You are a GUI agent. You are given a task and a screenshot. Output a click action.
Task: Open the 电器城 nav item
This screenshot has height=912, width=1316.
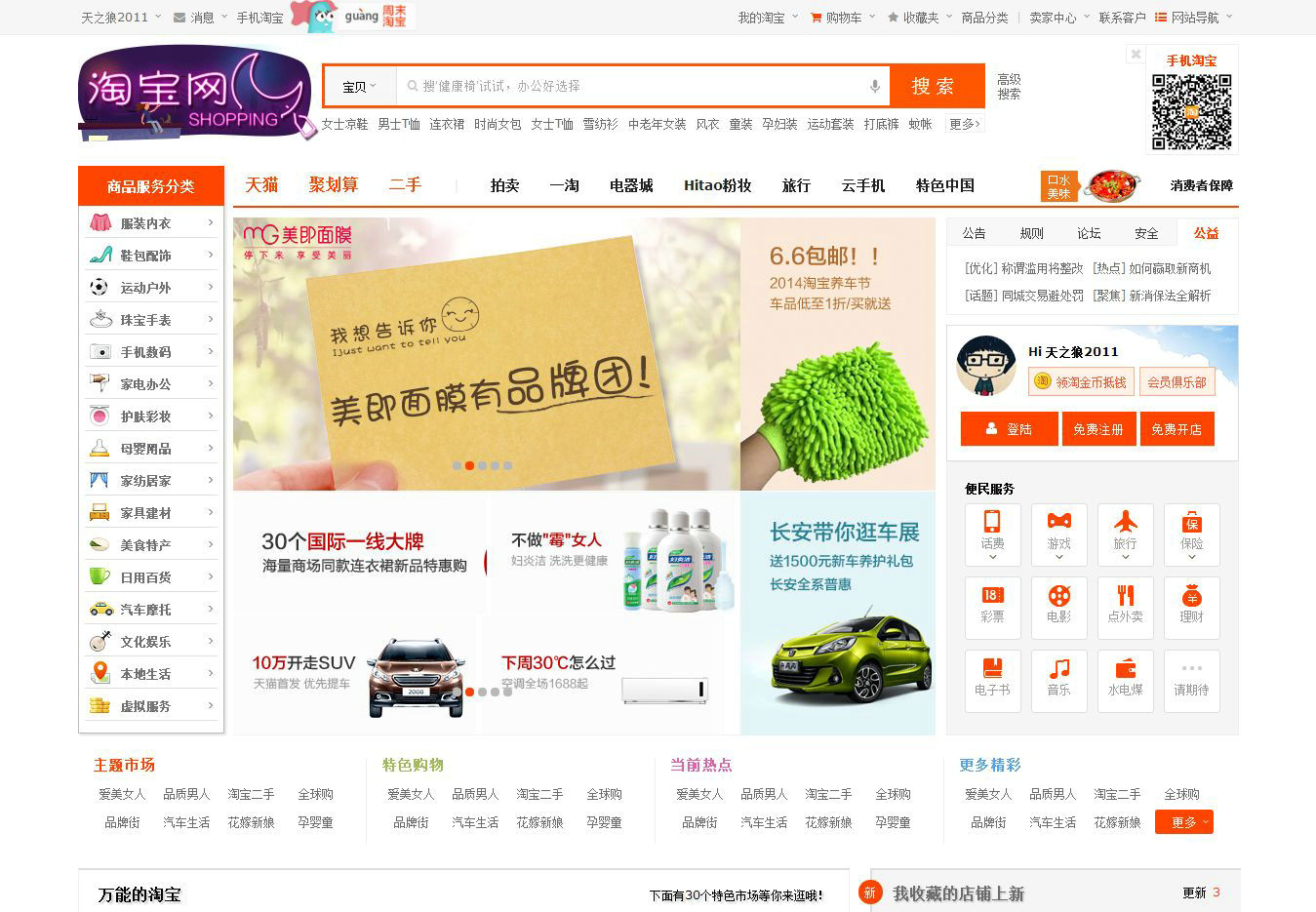pyautogui.click(x=631, y=185)
